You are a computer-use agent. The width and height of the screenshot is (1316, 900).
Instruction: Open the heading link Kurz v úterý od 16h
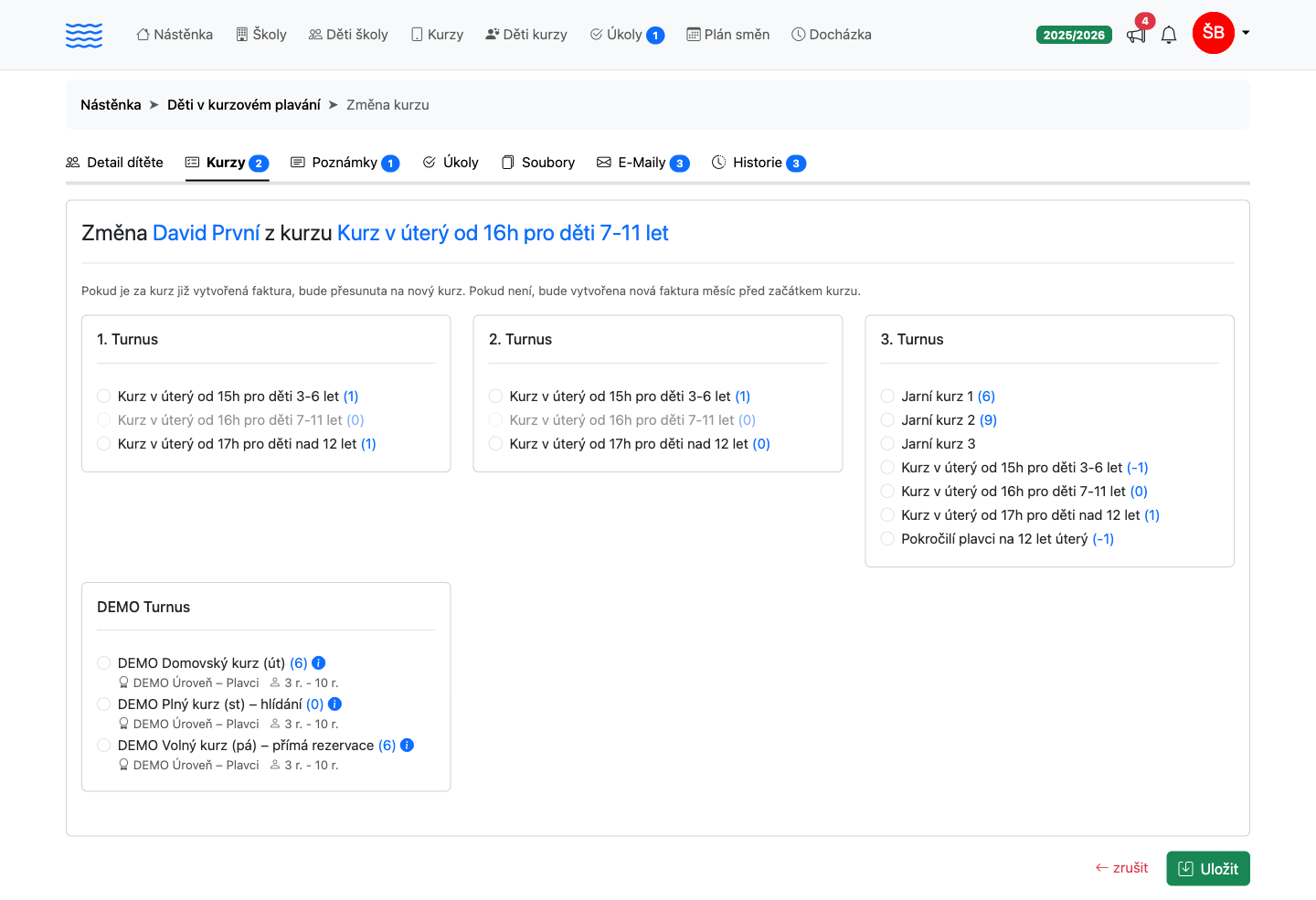tap(503, 233)
